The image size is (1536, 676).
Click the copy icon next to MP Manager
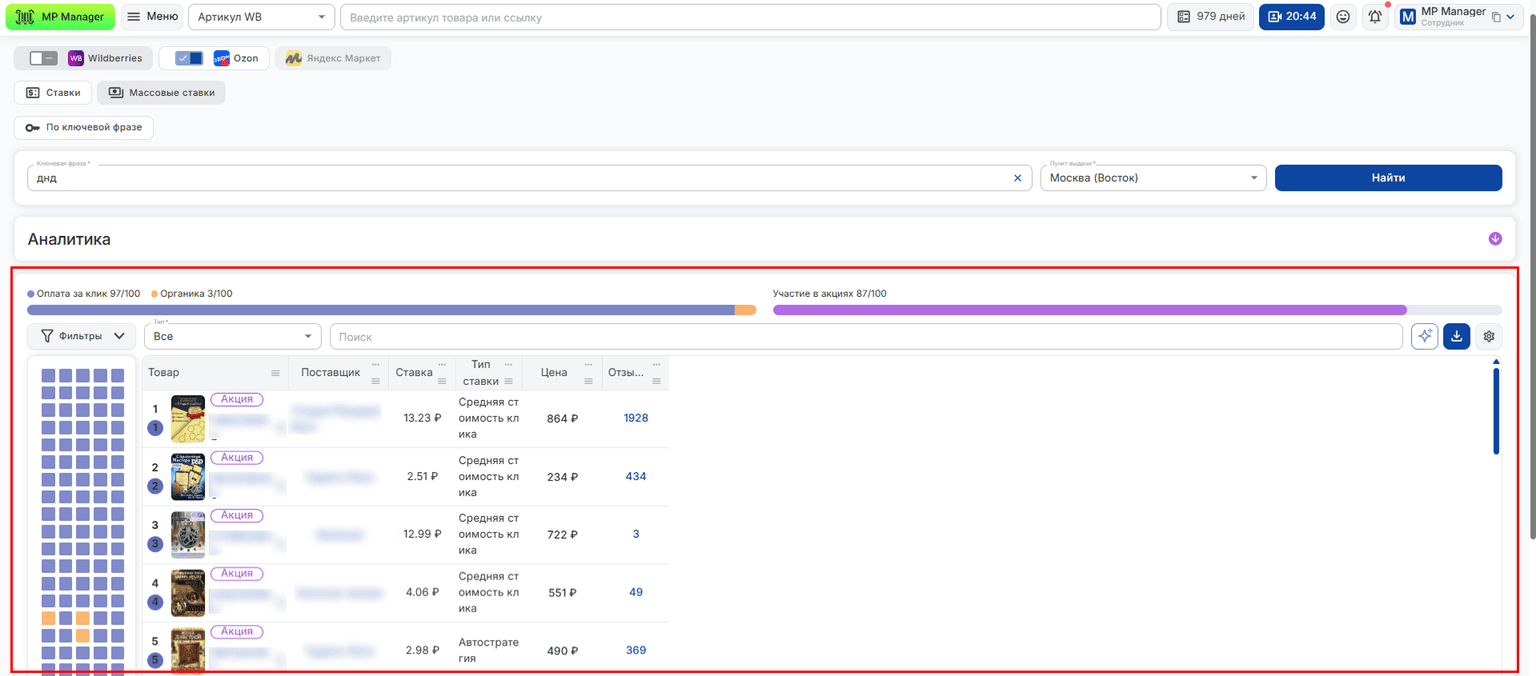point(1496,17)
